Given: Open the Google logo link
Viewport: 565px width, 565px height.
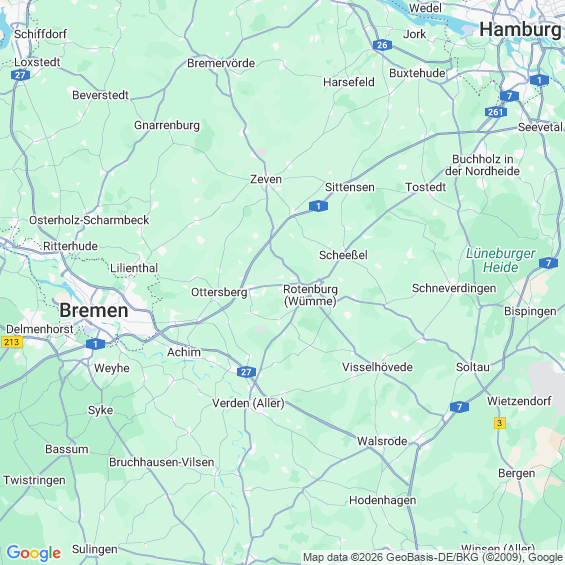Looking at the screenshot, I should [34, 552].
